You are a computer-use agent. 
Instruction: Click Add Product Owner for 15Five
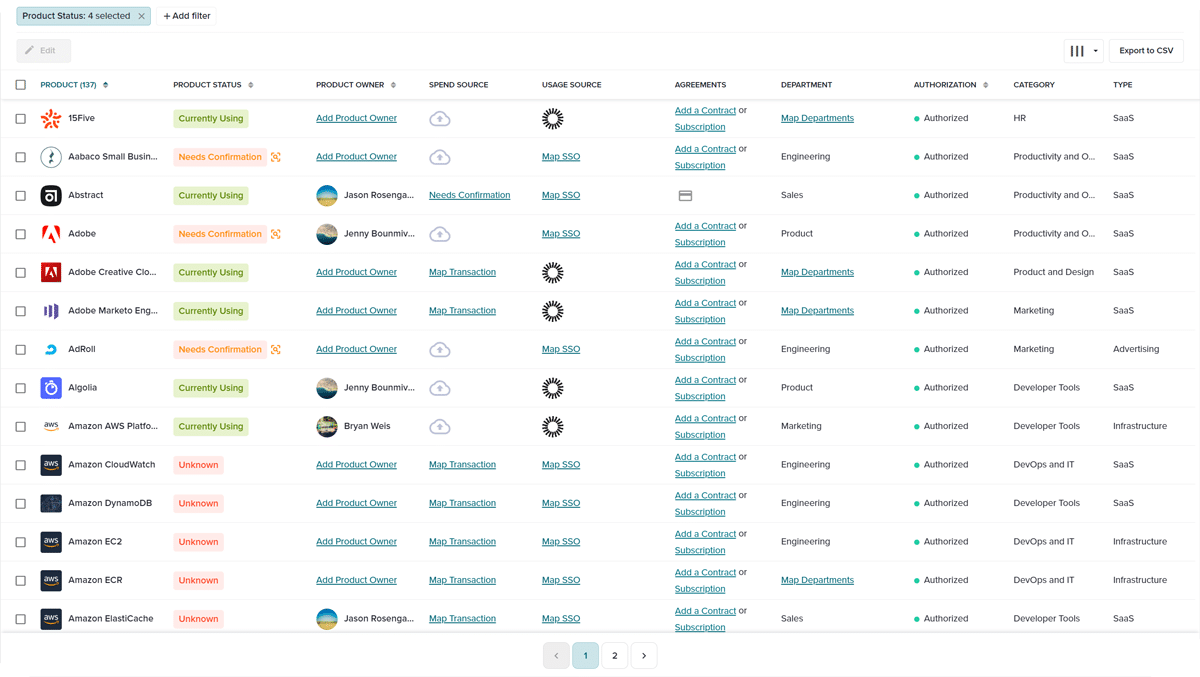[x=356, y=119]
